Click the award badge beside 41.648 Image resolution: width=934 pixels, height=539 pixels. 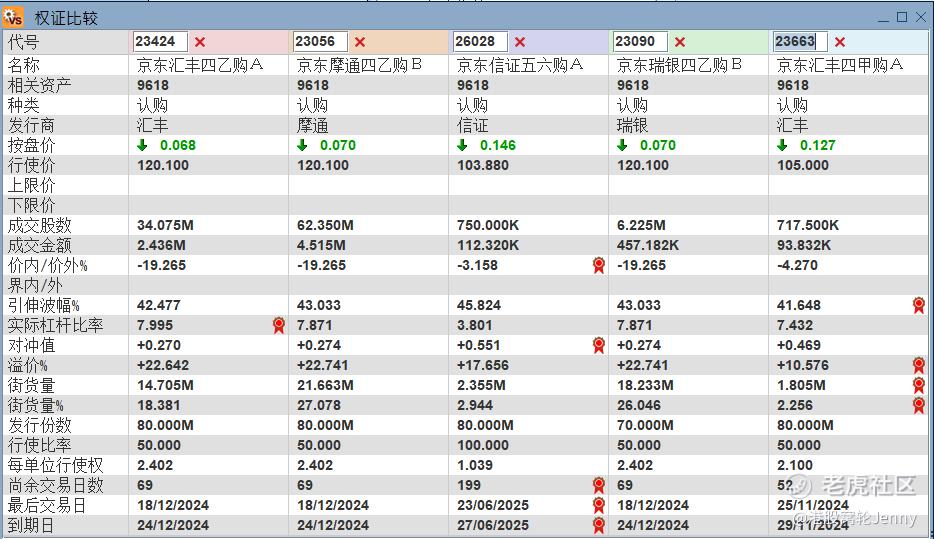point(919,305)
